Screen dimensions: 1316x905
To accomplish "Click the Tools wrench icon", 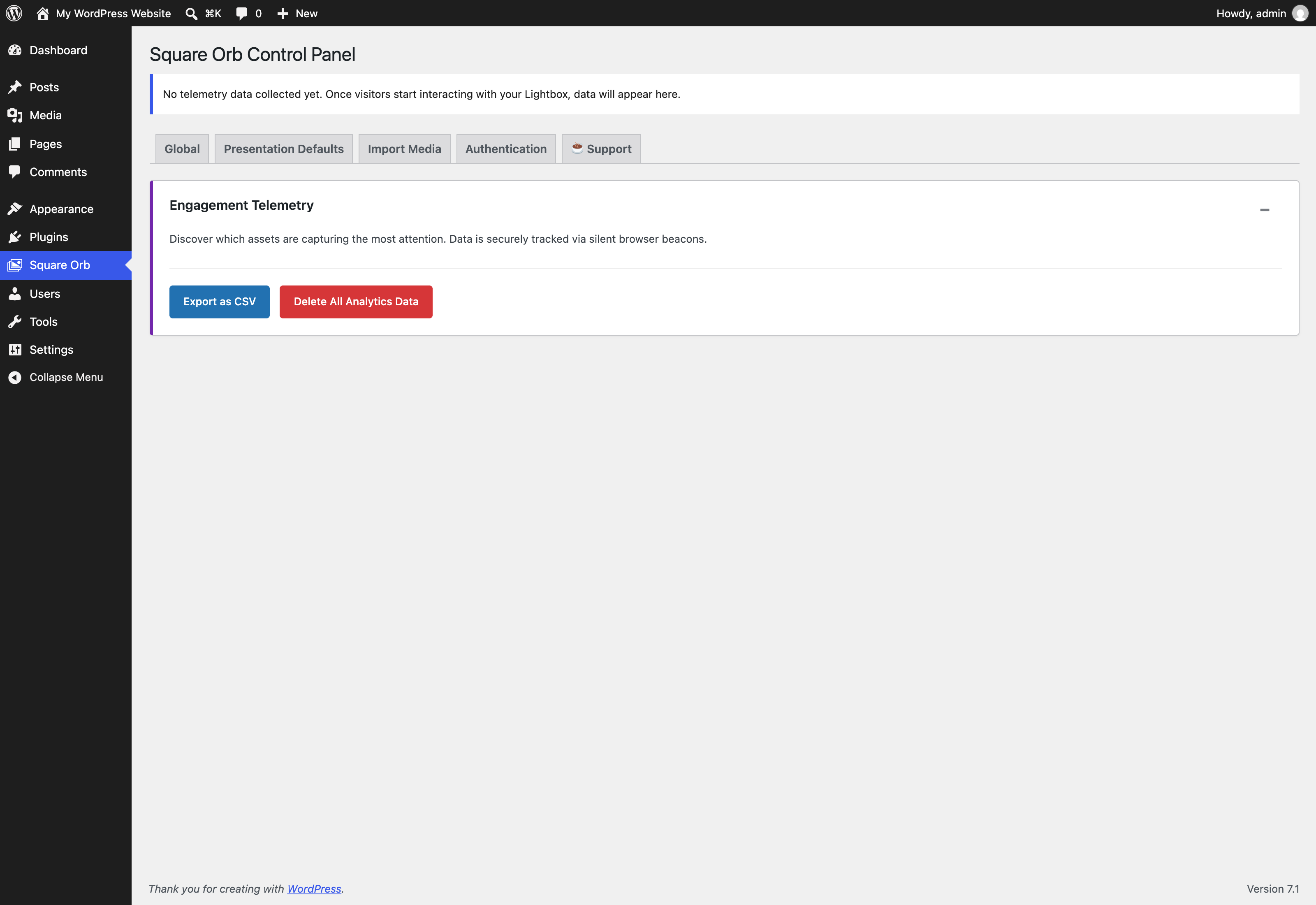I will (x=15, y=322).
